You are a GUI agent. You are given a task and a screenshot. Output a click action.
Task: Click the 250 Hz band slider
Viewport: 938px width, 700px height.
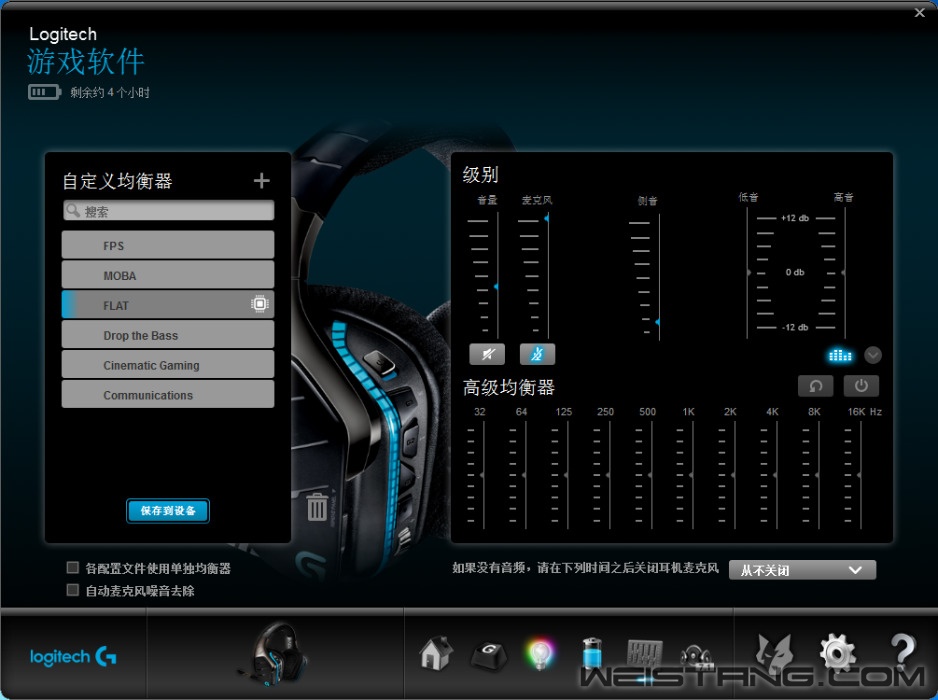pos(609,475)
